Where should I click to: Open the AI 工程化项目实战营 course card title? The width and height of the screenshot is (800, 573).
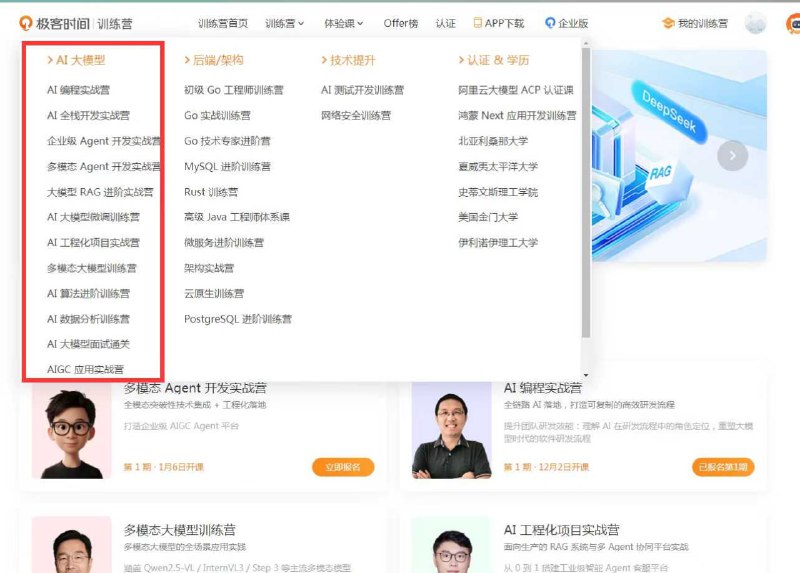point(561,530)
